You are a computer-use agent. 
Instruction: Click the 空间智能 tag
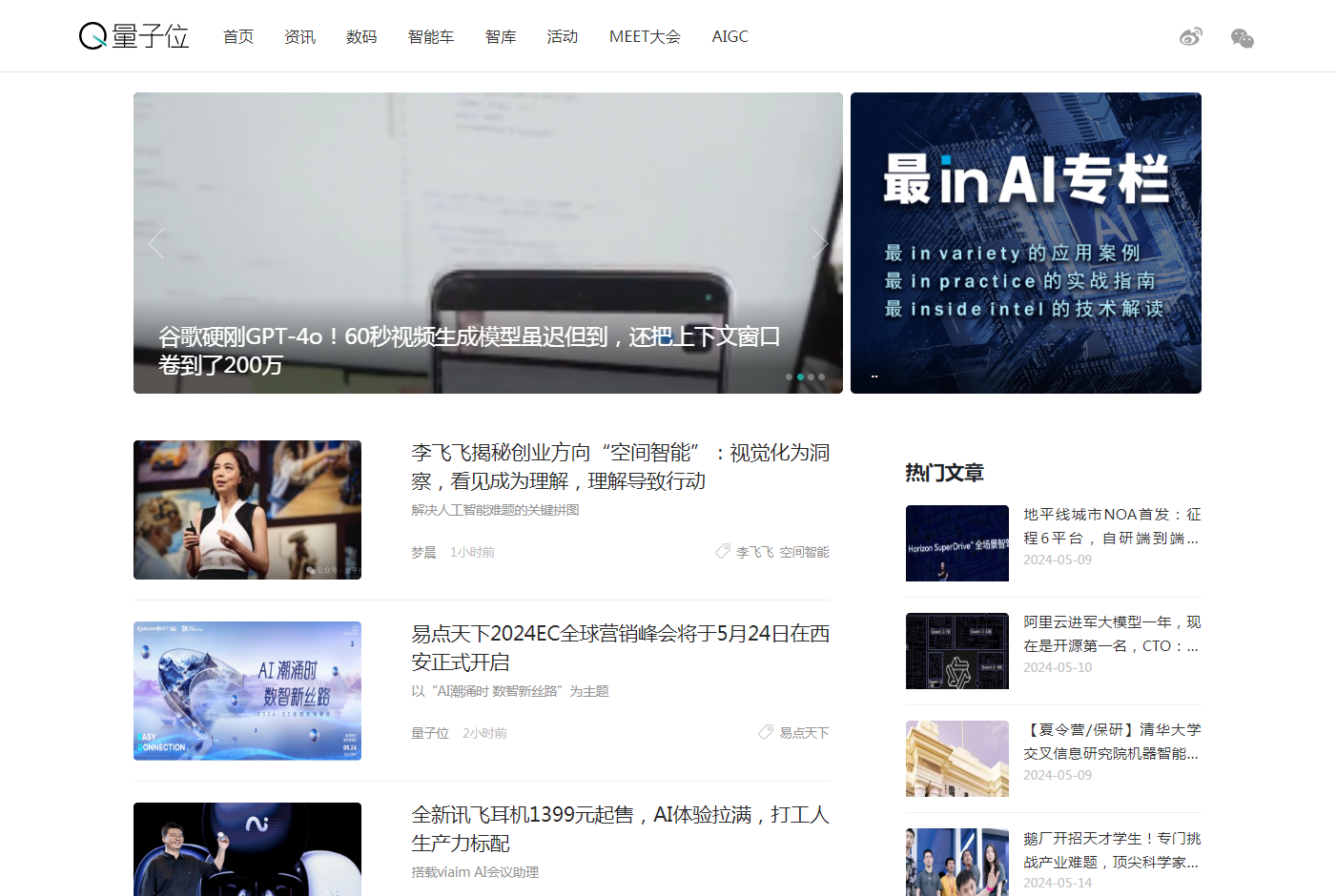coord(804,552)
